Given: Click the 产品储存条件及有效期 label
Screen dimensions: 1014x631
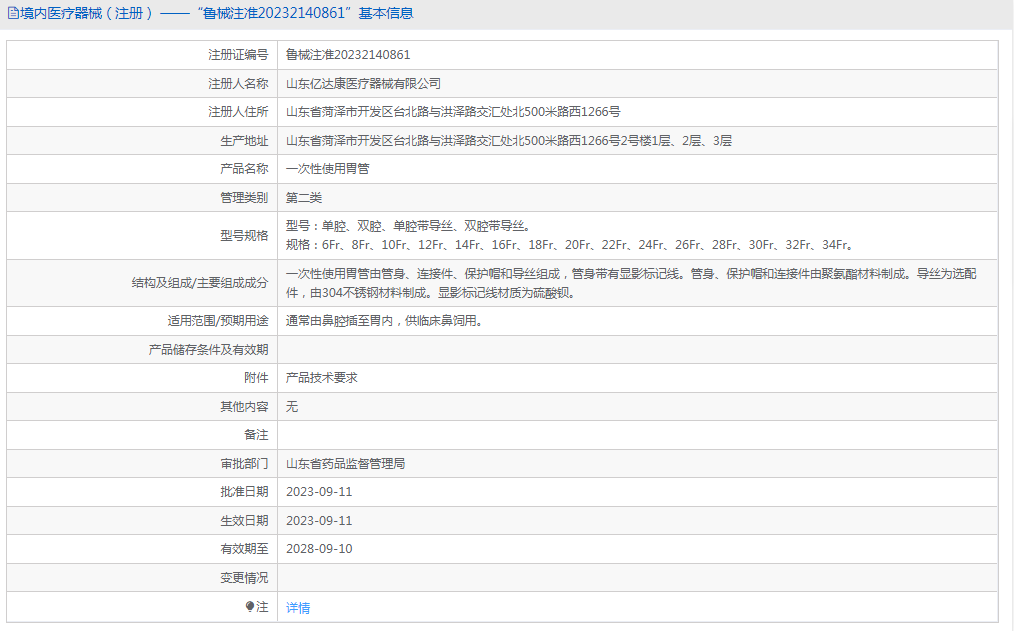Looking at the screenshot, I should click(208, 349).
